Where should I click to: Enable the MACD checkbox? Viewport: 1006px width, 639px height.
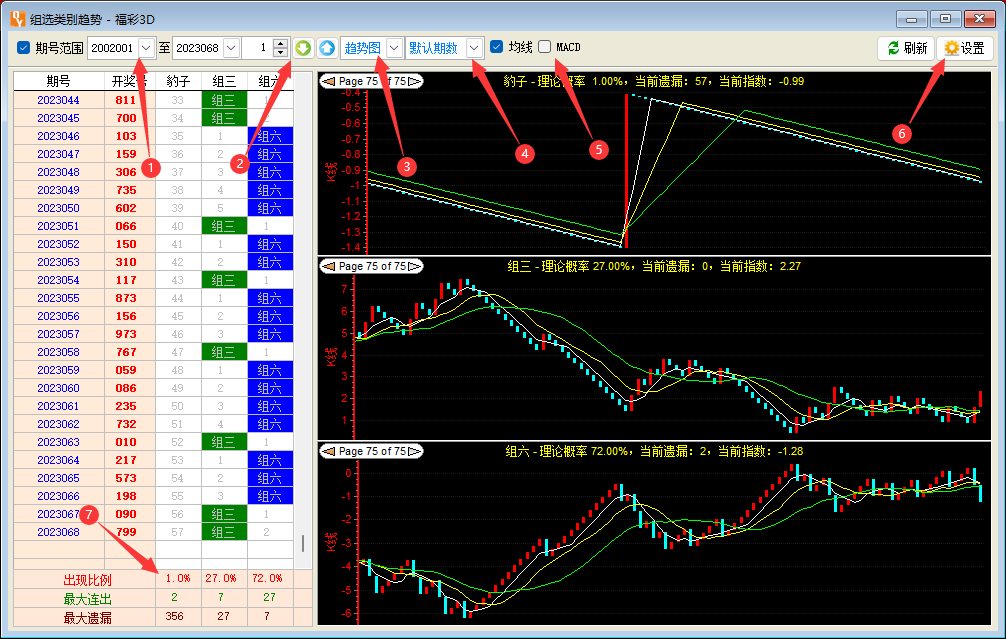point(545,47)
